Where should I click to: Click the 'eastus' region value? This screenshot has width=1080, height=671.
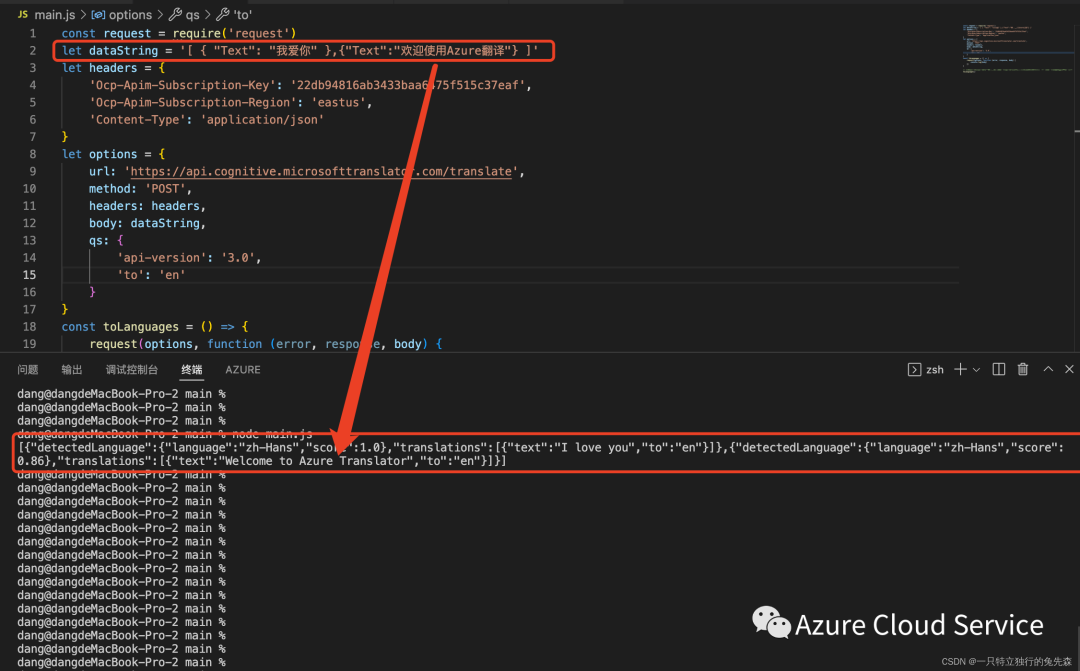point(338,103)
